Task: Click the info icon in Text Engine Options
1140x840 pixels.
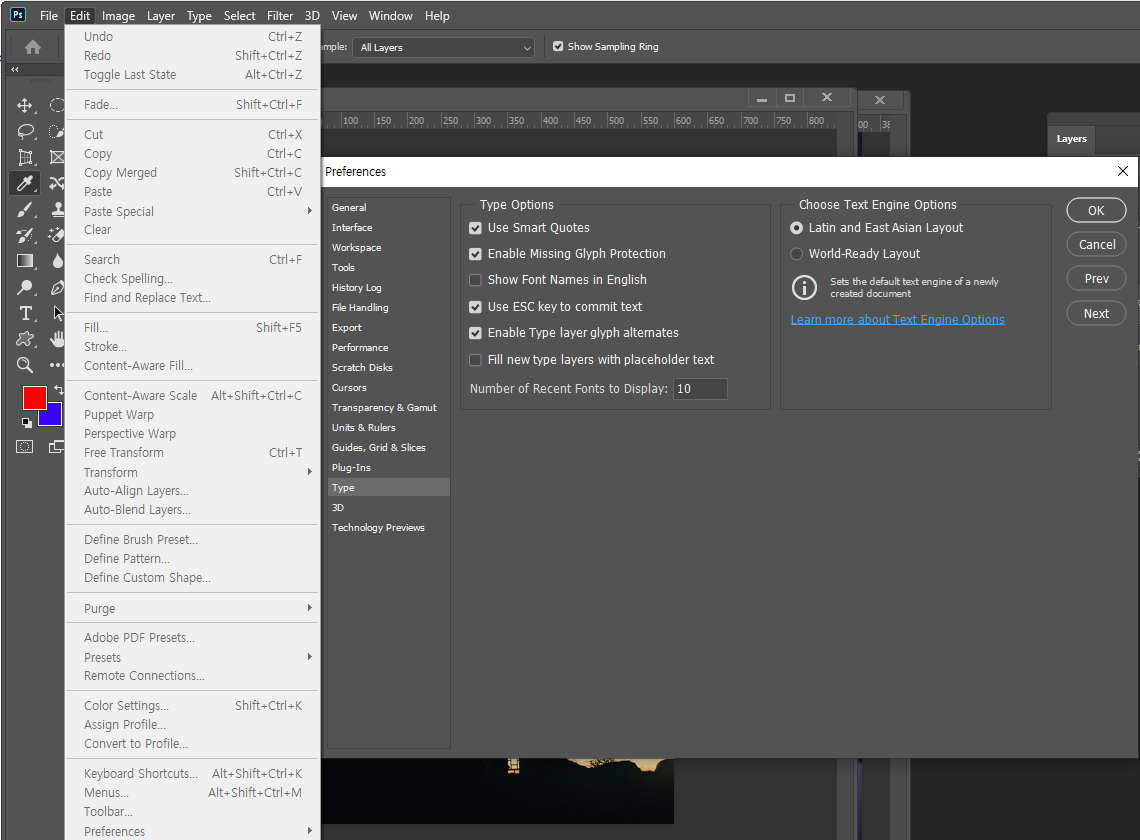Action: pyautogui.click(x=804, y=287)
